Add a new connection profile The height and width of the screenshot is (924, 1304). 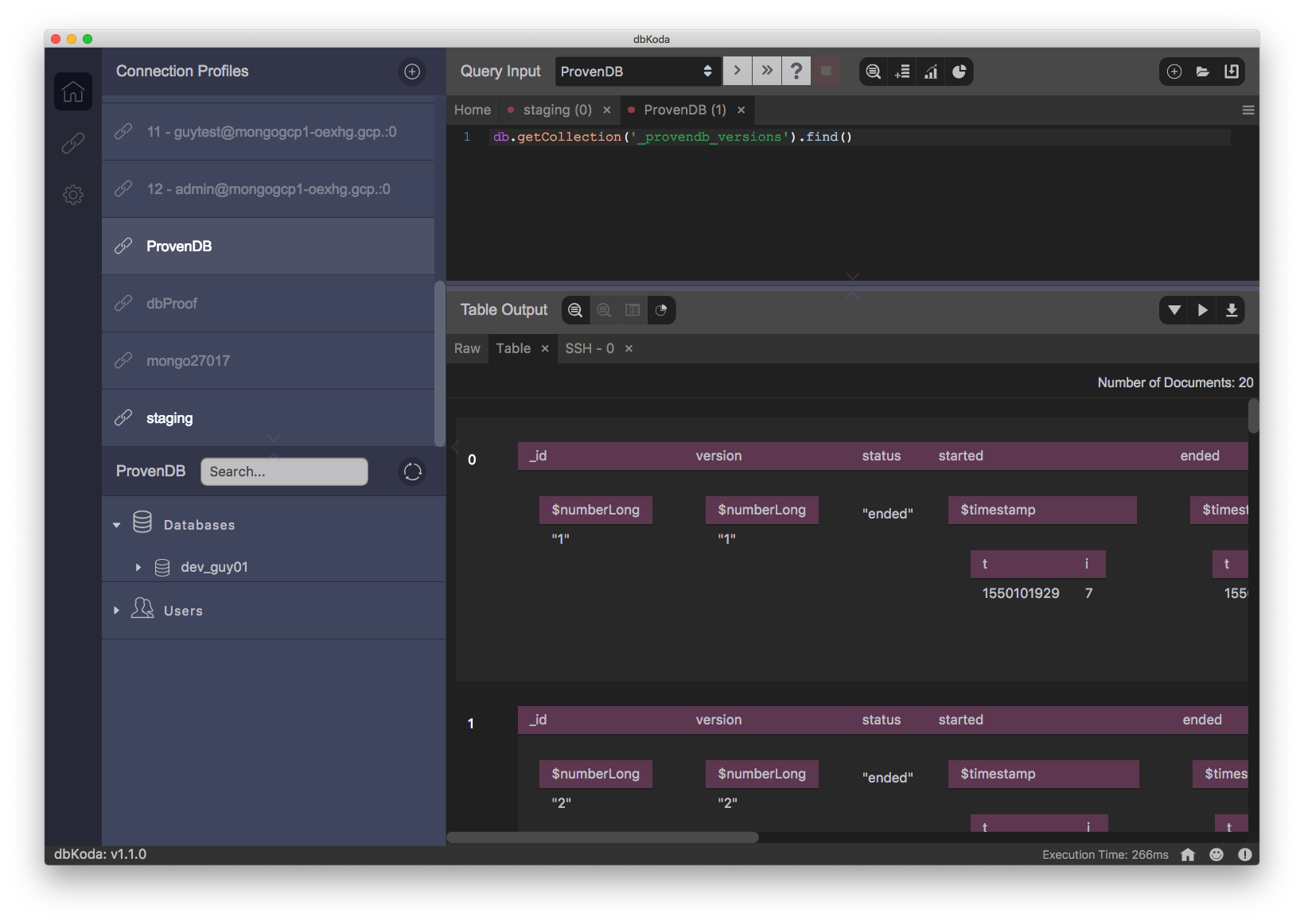point(412,72)
